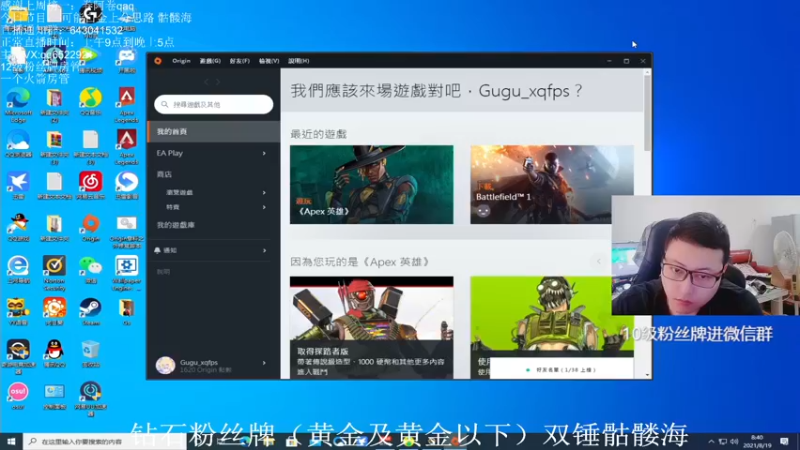Click the Windows taskbar search box
This screenshot has width=800, height=450.
[x=105, y=441]
